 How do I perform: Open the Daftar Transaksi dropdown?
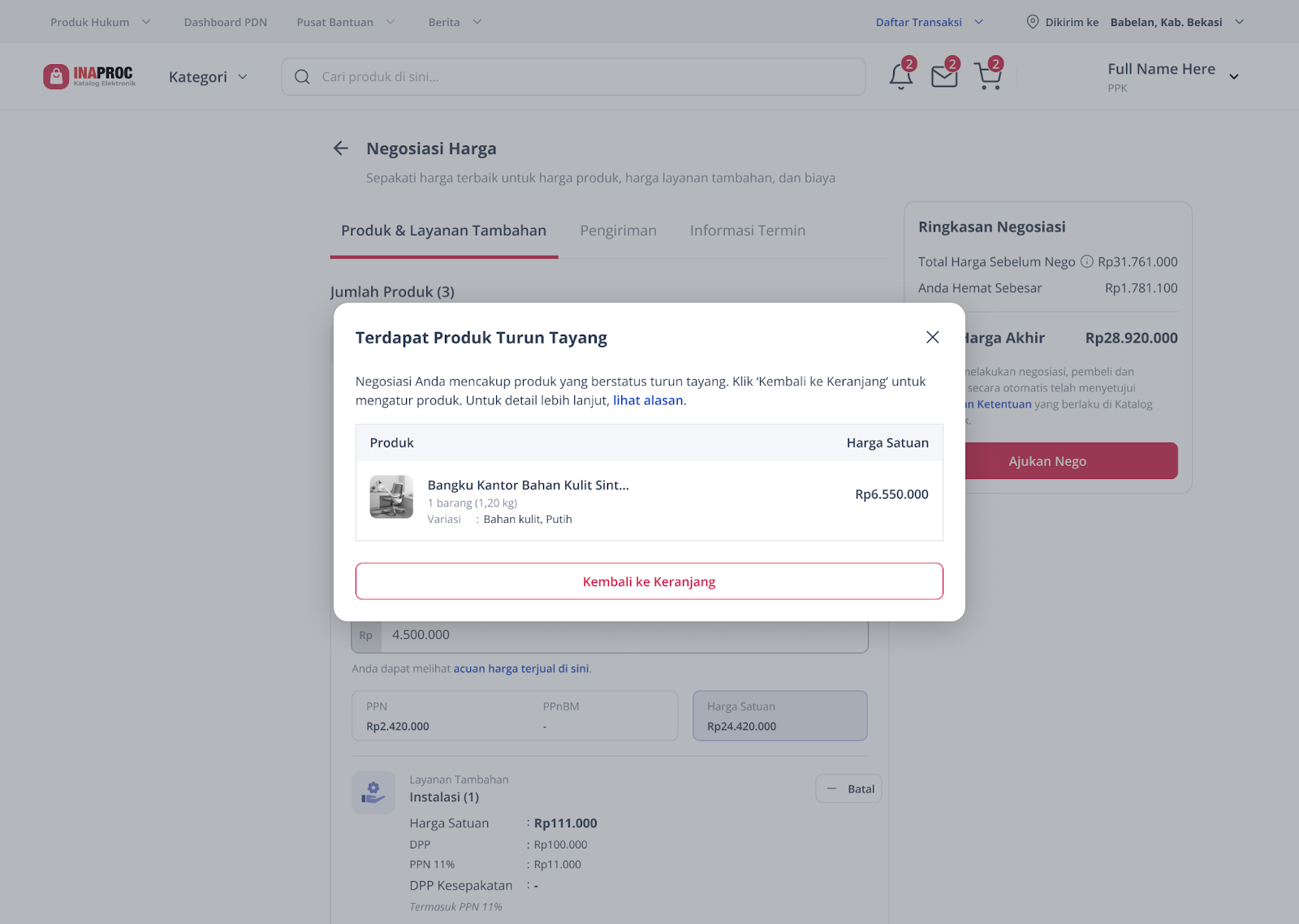pos(930,22)
